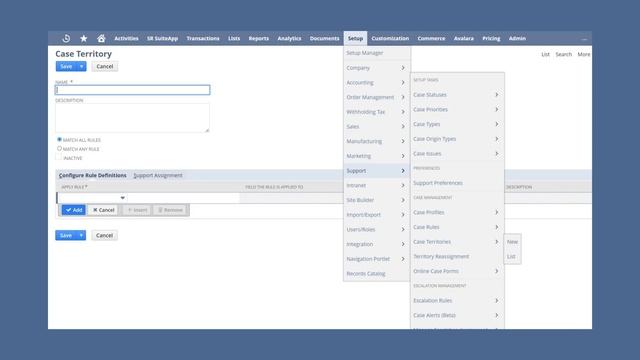Open the Pricing menu
640x360 pixels.
click(491, 38)
